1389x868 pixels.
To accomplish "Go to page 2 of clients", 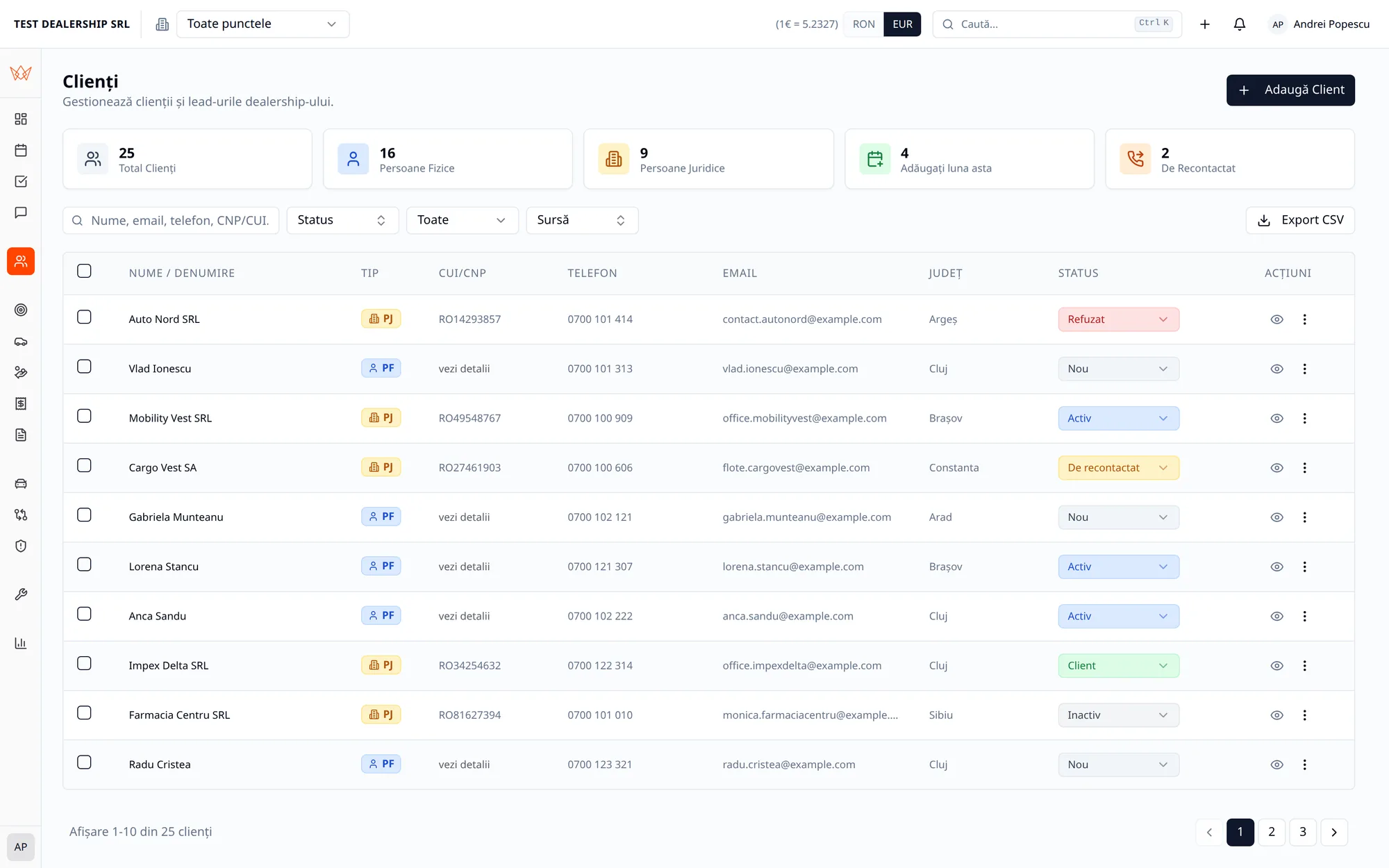I will 1272,832.
